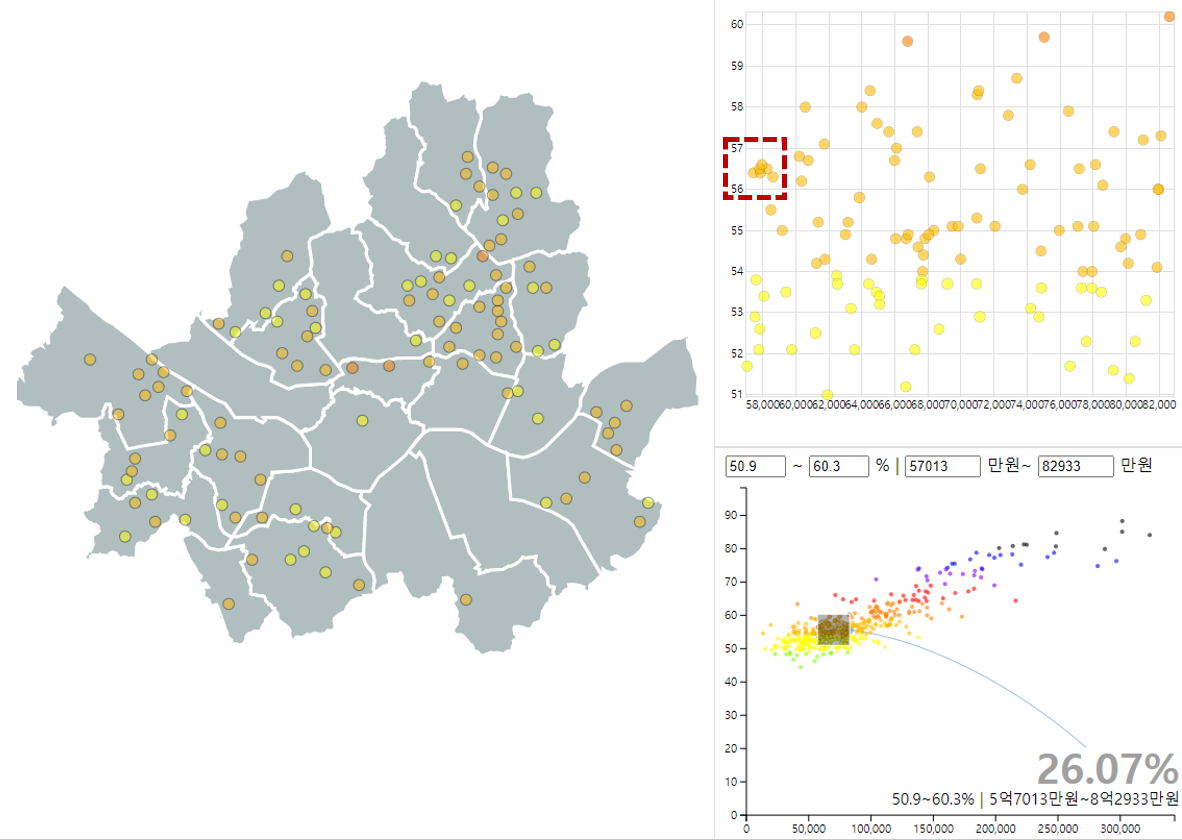Click the '50.9~60.3% | 5억7013만원~8억2933만원' summary text

[x=1035, y=799]
